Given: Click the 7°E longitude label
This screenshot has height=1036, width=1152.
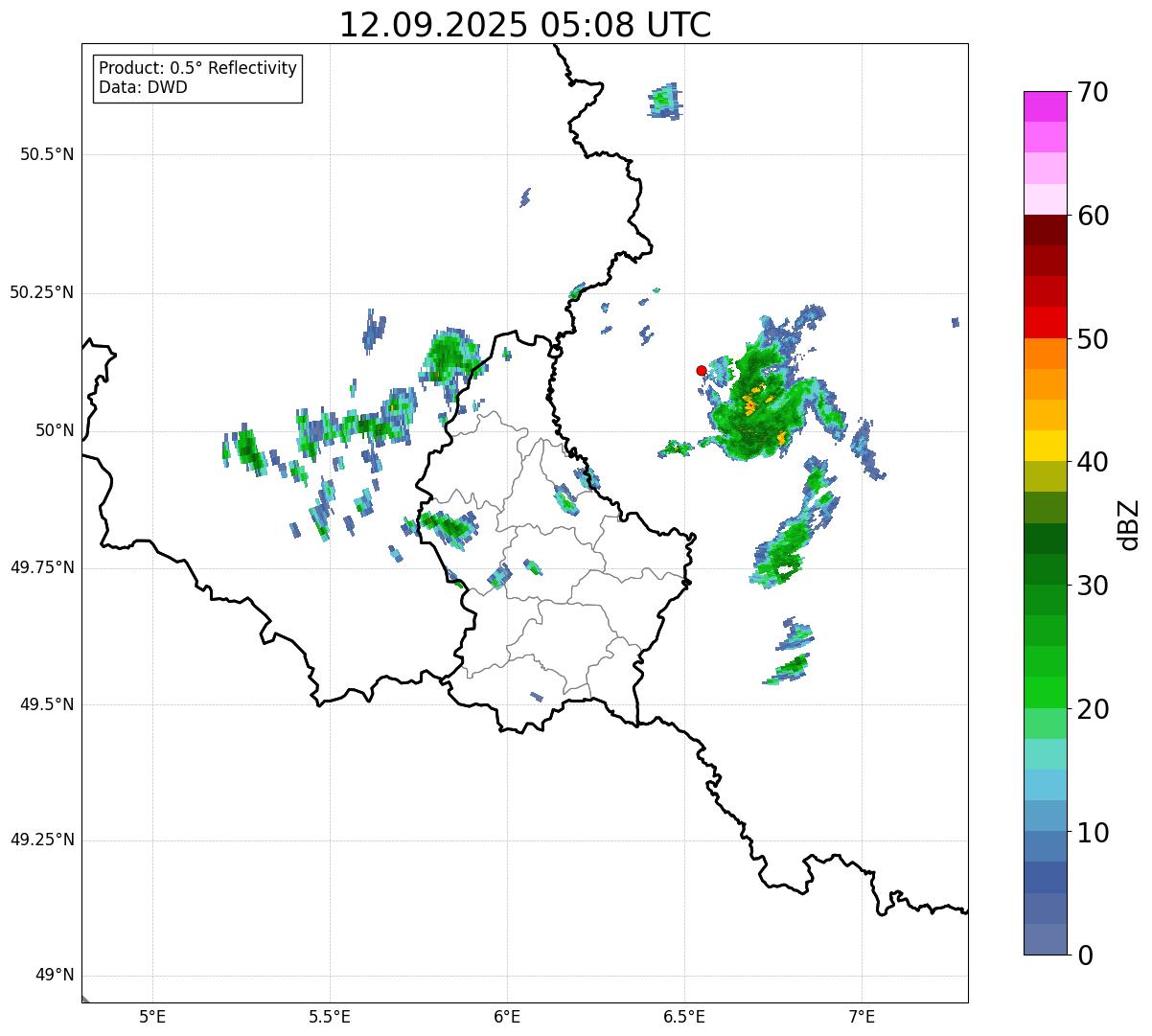Looking at the screenshot, I should 862,1016.
